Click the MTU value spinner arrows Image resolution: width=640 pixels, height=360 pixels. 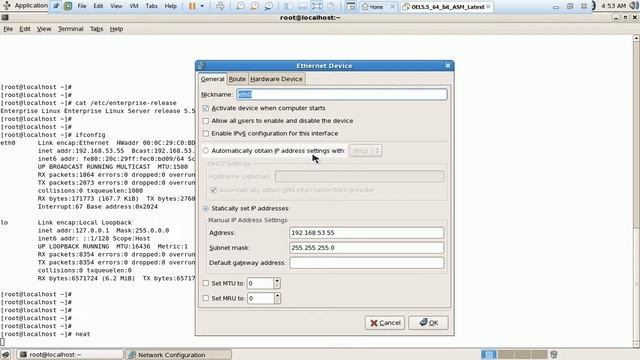pos(277,283)
